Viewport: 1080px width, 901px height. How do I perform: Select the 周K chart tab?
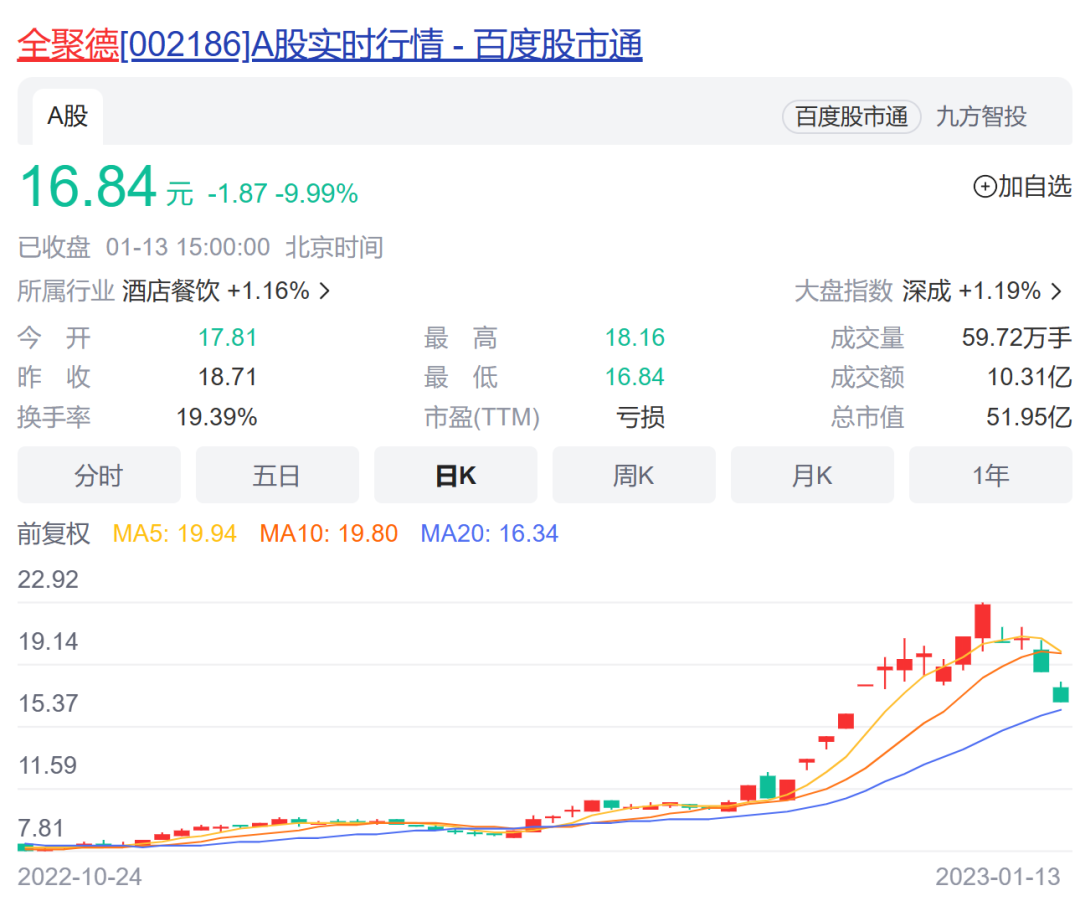pyautogui.click(x=634, y=475)
